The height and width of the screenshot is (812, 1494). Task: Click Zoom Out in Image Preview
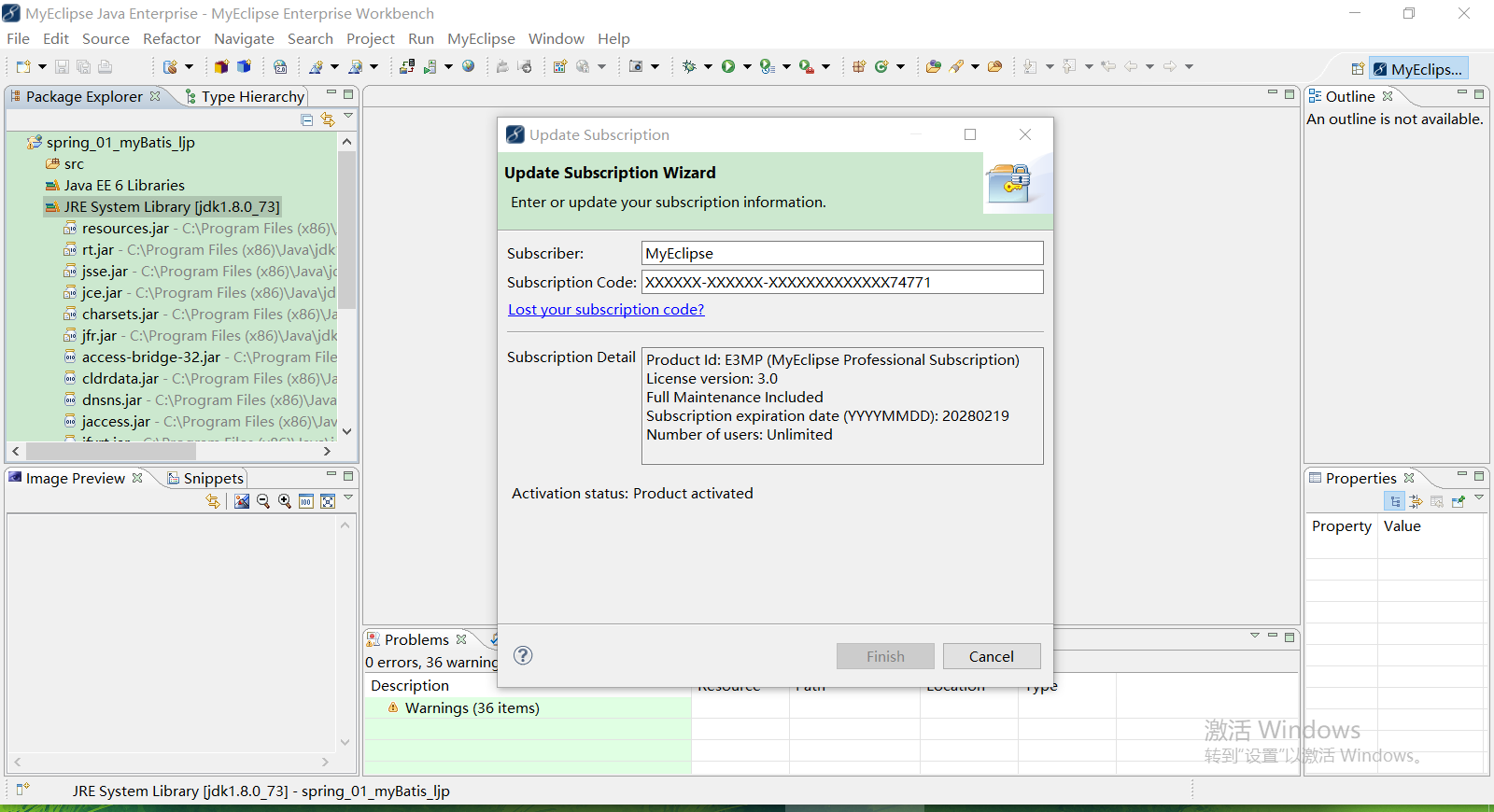coord(263,501)
